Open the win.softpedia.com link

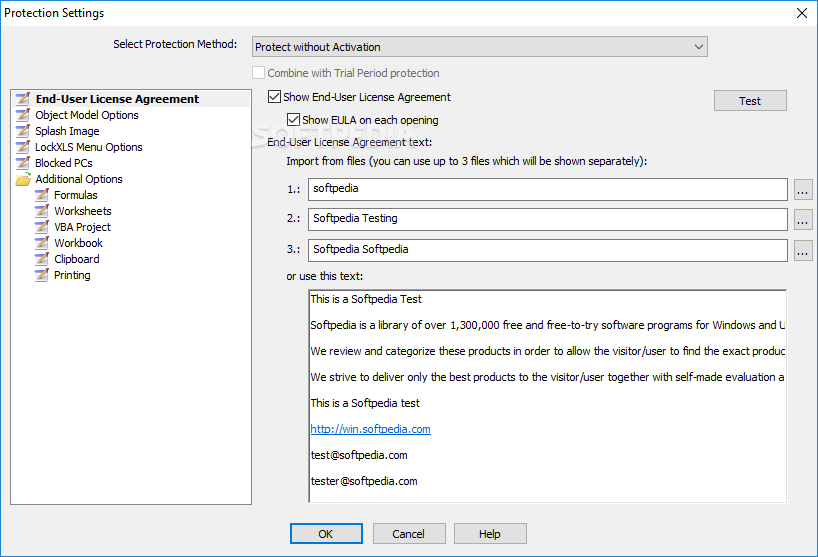[x=370, y=429]
